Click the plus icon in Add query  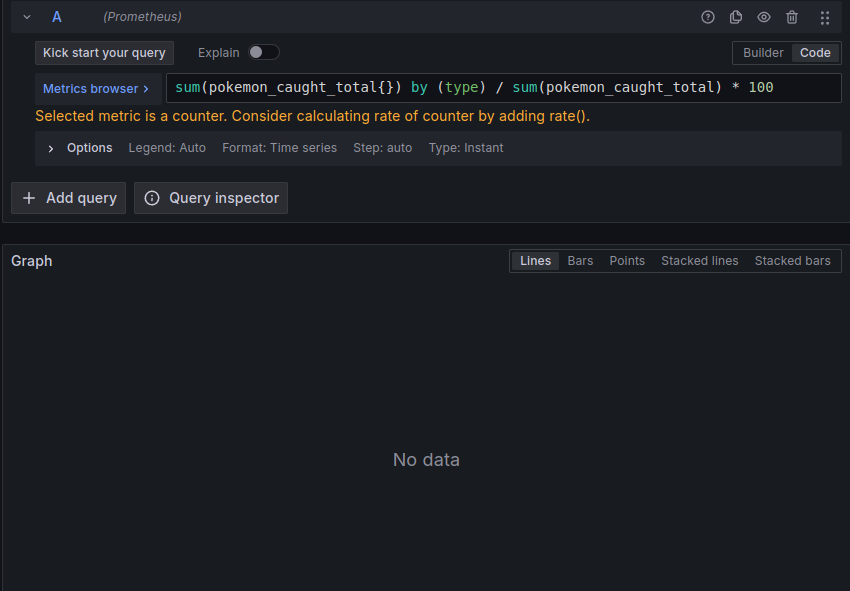[x=29, y=198]
